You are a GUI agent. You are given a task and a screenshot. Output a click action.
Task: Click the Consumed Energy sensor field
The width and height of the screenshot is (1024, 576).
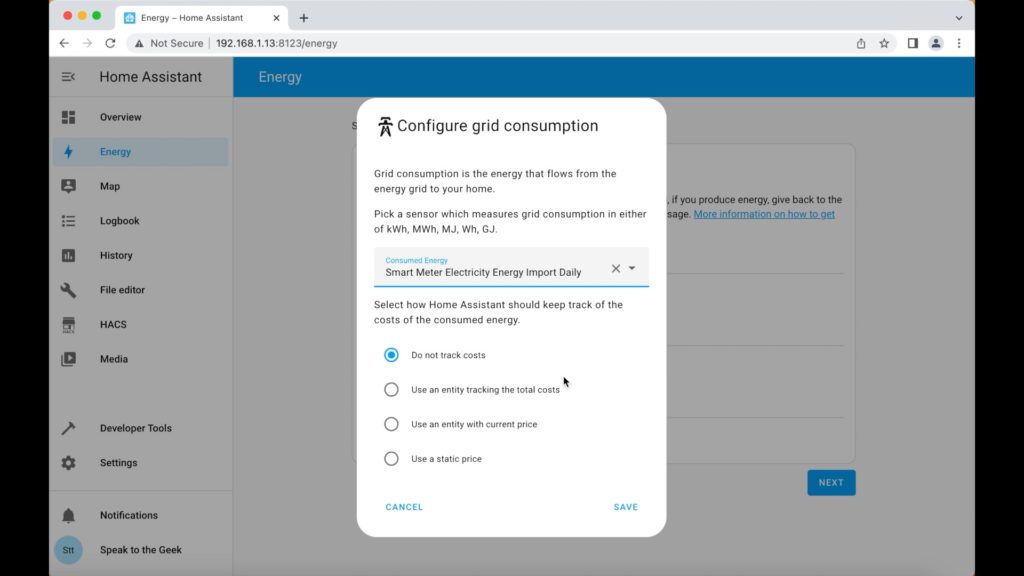coord(511,267)
